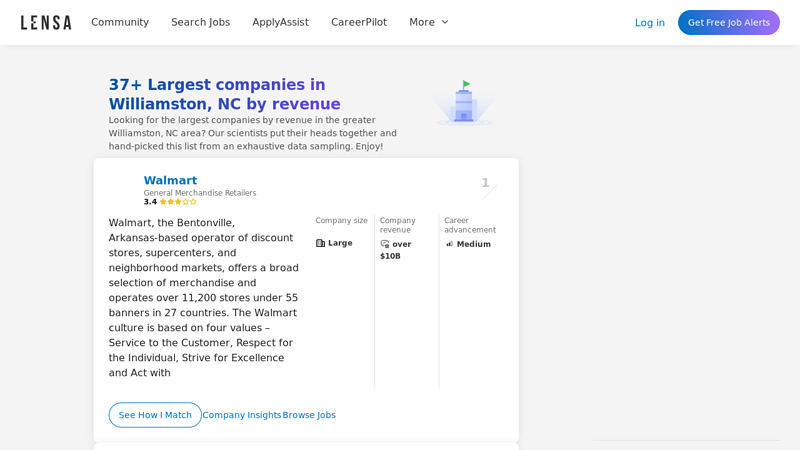
Task: Open the Community menu item
Action: (120, 22)
